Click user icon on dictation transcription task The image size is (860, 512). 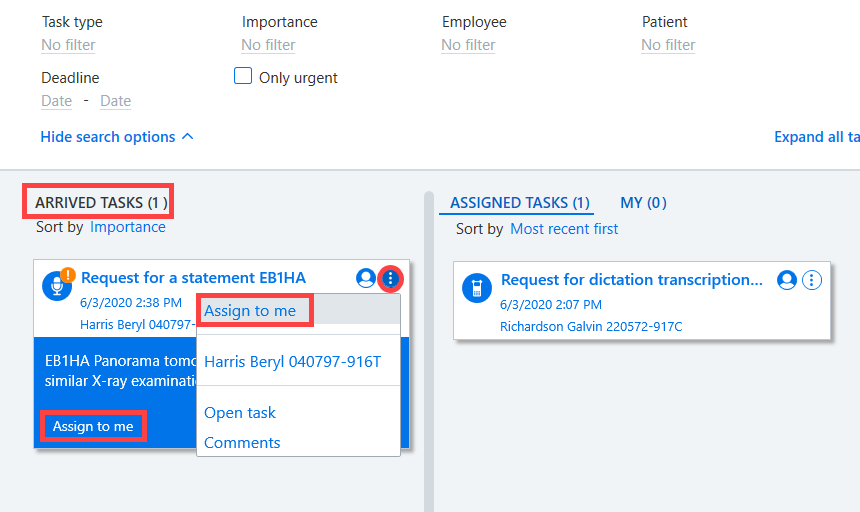coord(787,280)
